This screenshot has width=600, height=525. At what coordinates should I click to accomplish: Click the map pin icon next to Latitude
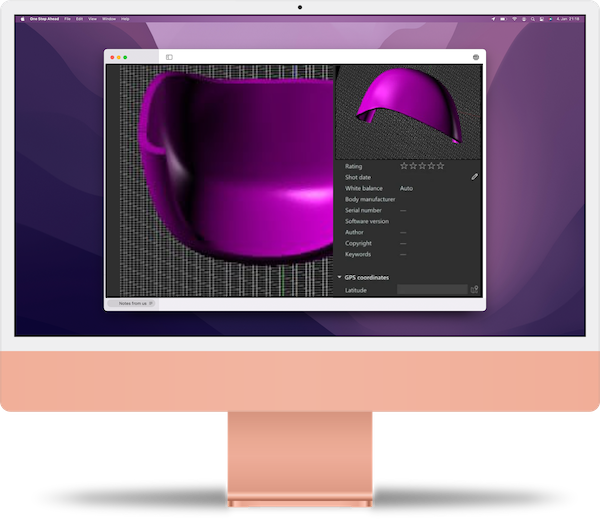(475, 289)
